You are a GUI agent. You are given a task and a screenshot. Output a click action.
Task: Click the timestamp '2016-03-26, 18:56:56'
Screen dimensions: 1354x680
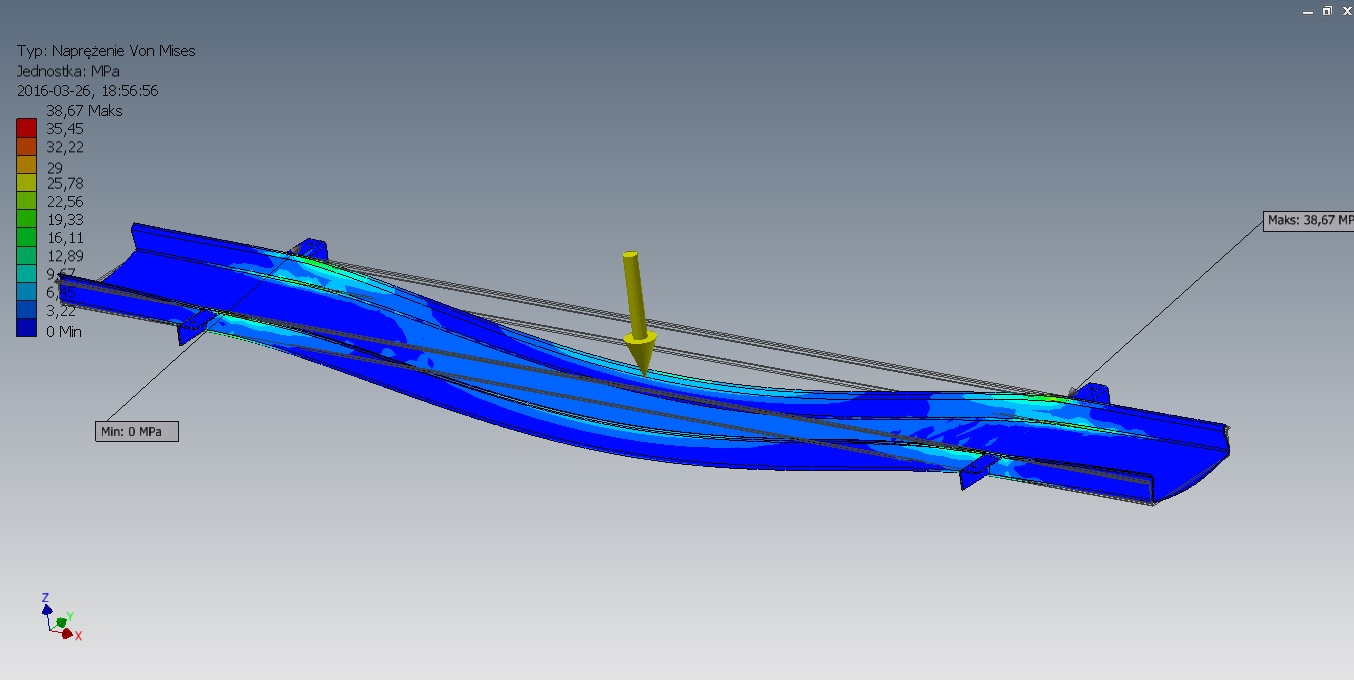(88, 91)
